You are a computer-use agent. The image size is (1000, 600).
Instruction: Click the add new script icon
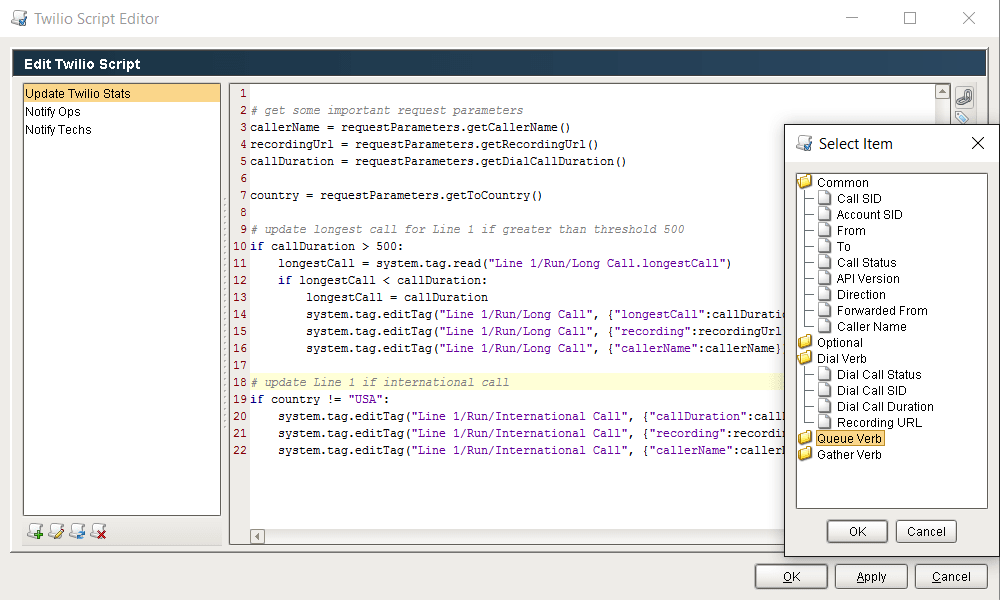point(36,531)
